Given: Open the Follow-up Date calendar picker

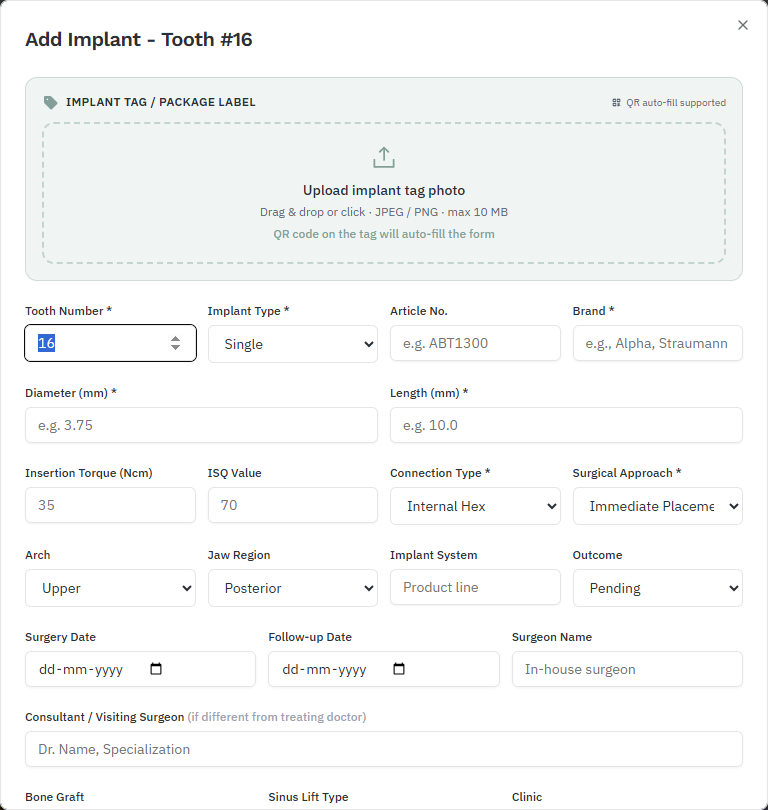Looking at the screenshot, I should click(399, 669).
